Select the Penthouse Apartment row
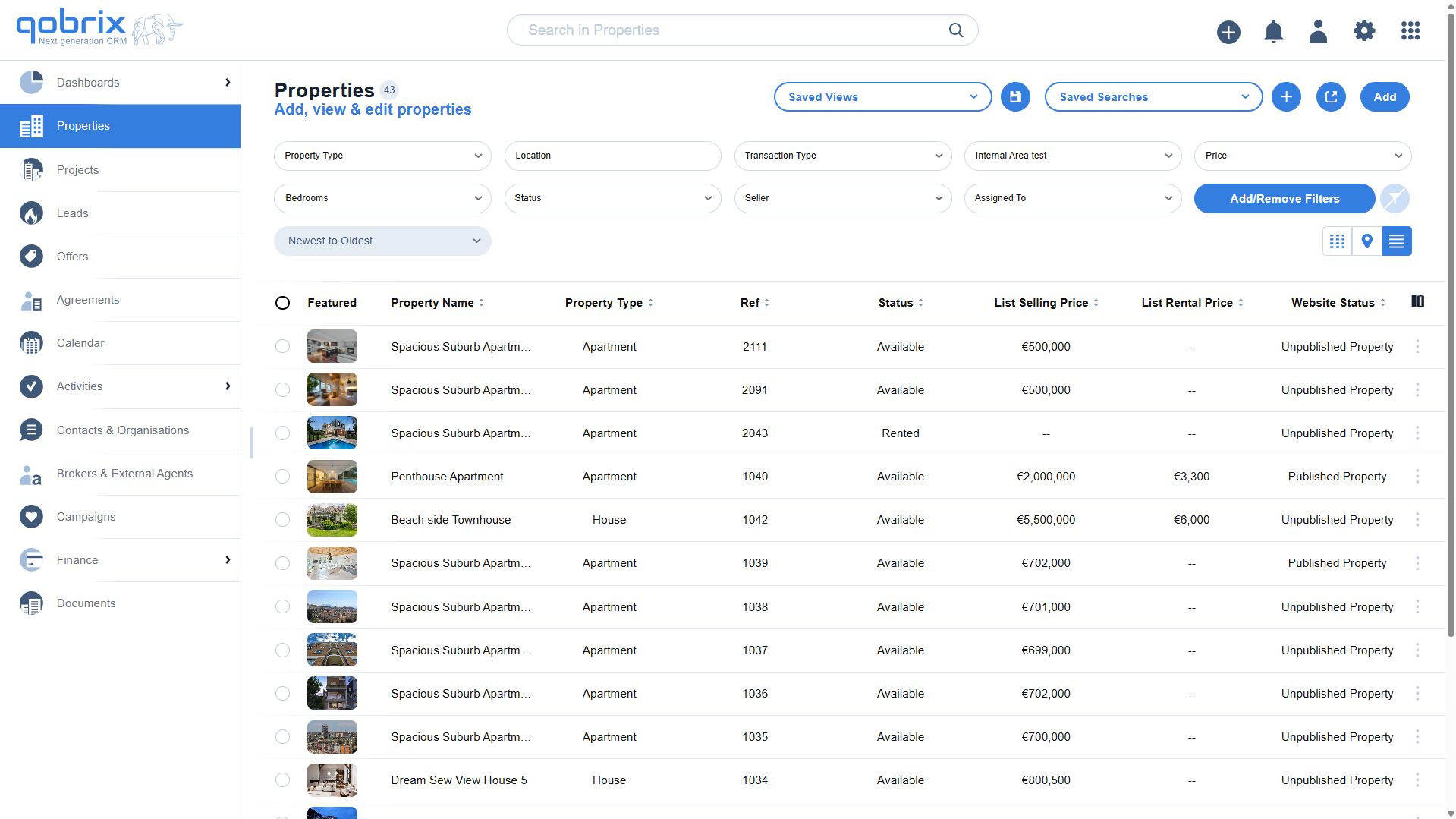 (x=282, y=477)
